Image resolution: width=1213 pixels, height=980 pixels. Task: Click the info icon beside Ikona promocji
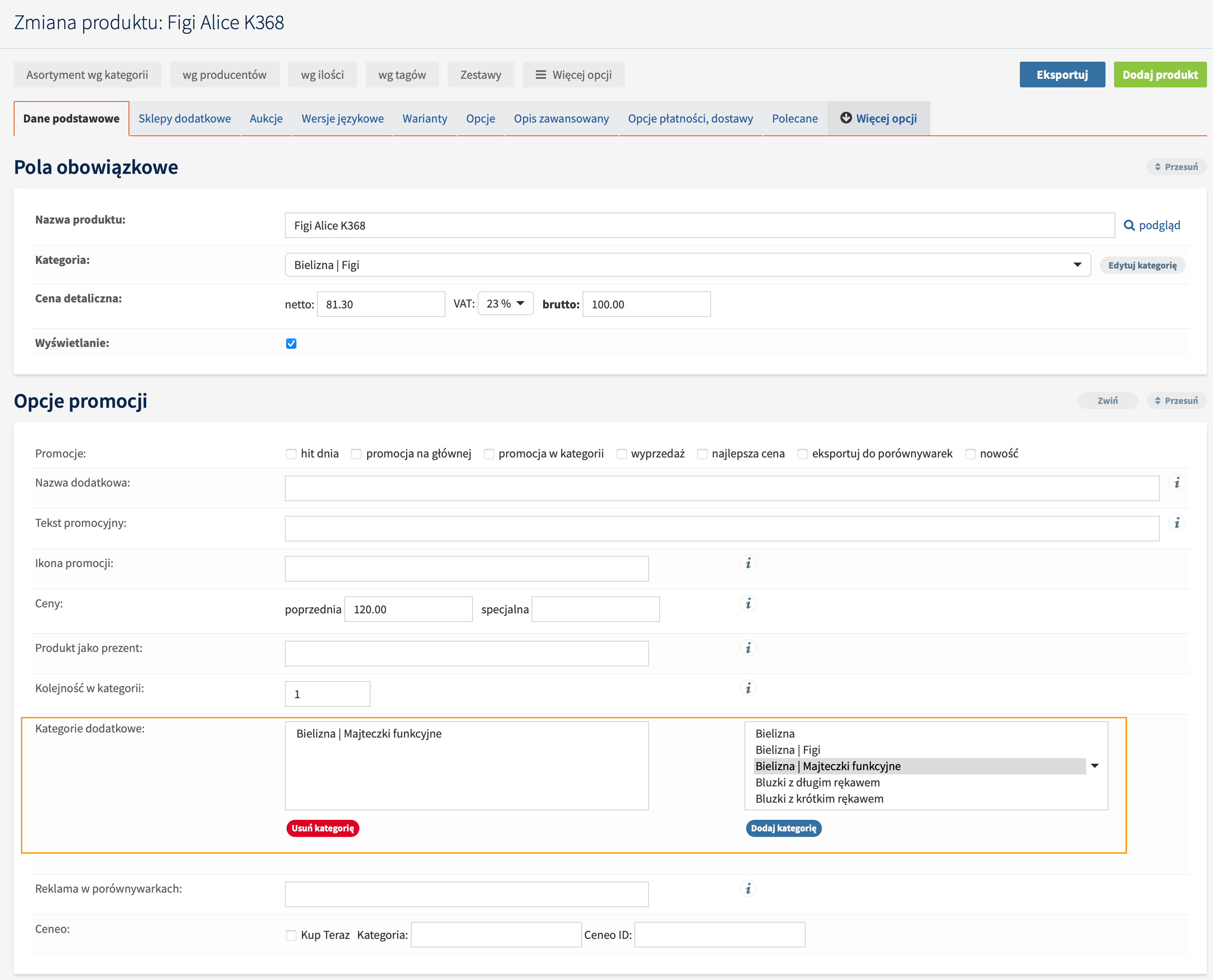tap(748, 563)
